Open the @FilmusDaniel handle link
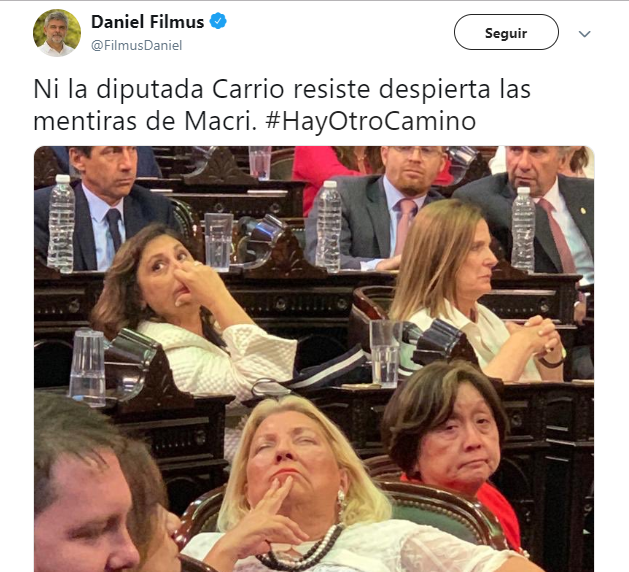Viewport: 629px width, 572px height. 137,45
